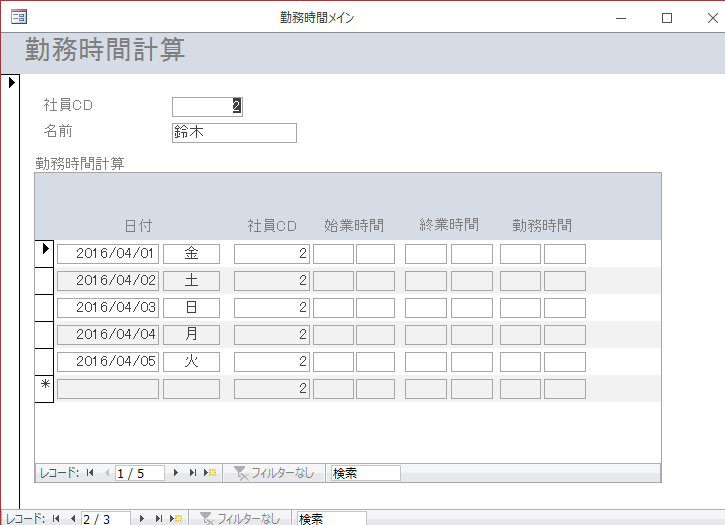Click subform's フィルターなし filter button
725x525 pixels.
click(x=274, y=473)
